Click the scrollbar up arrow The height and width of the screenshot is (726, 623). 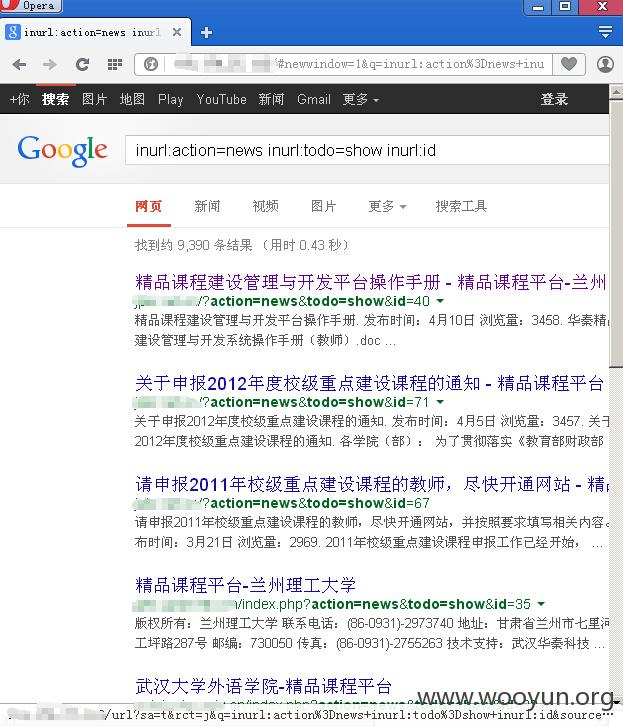616,92
